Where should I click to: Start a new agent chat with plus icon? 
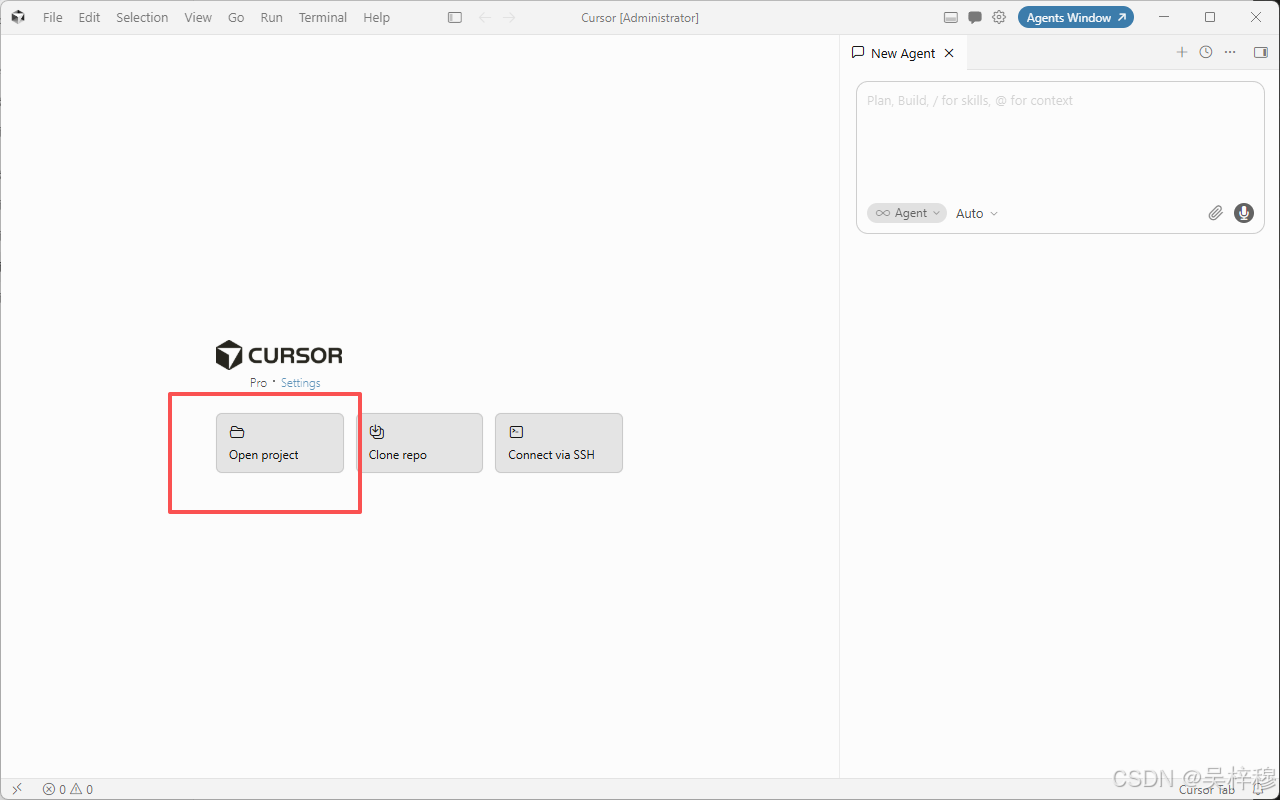(1181, 53)
